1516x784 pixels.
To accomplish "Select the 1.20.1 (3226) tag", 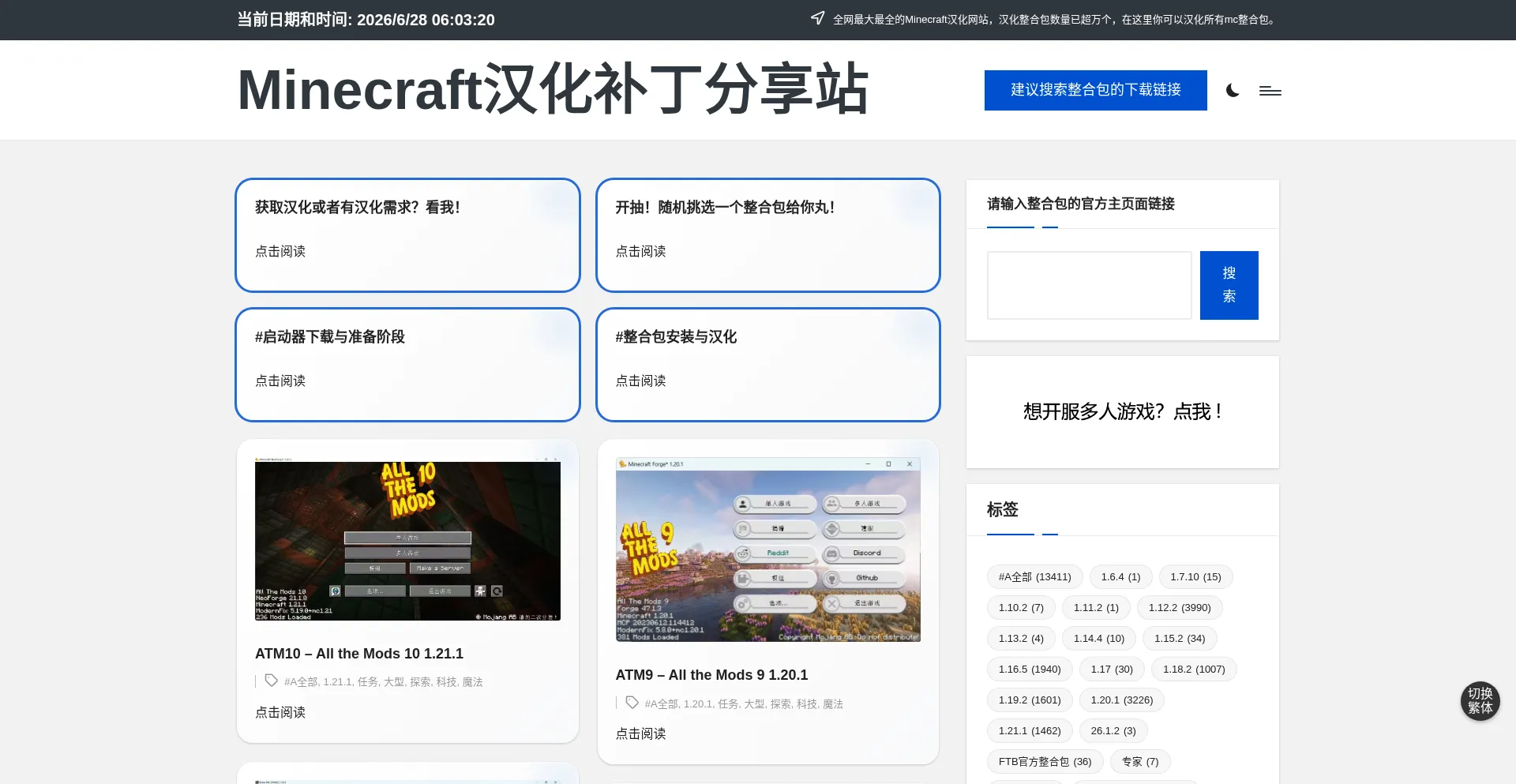I will coord(1122,700).
